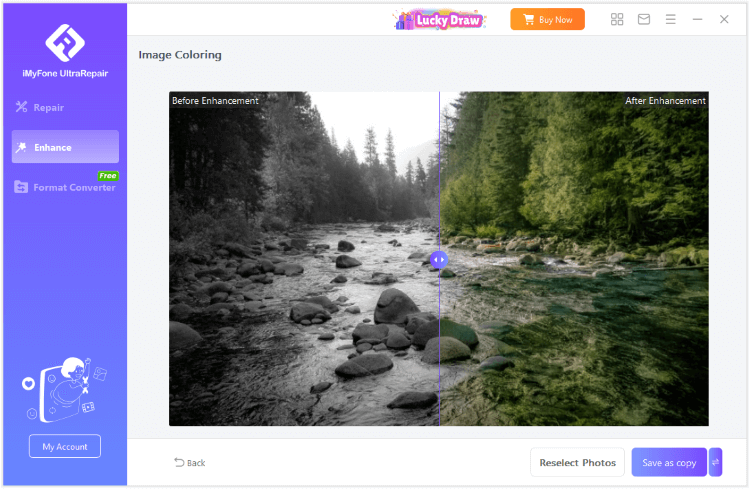Click the Buy Now shopping cart button

(x=547, y=19)
